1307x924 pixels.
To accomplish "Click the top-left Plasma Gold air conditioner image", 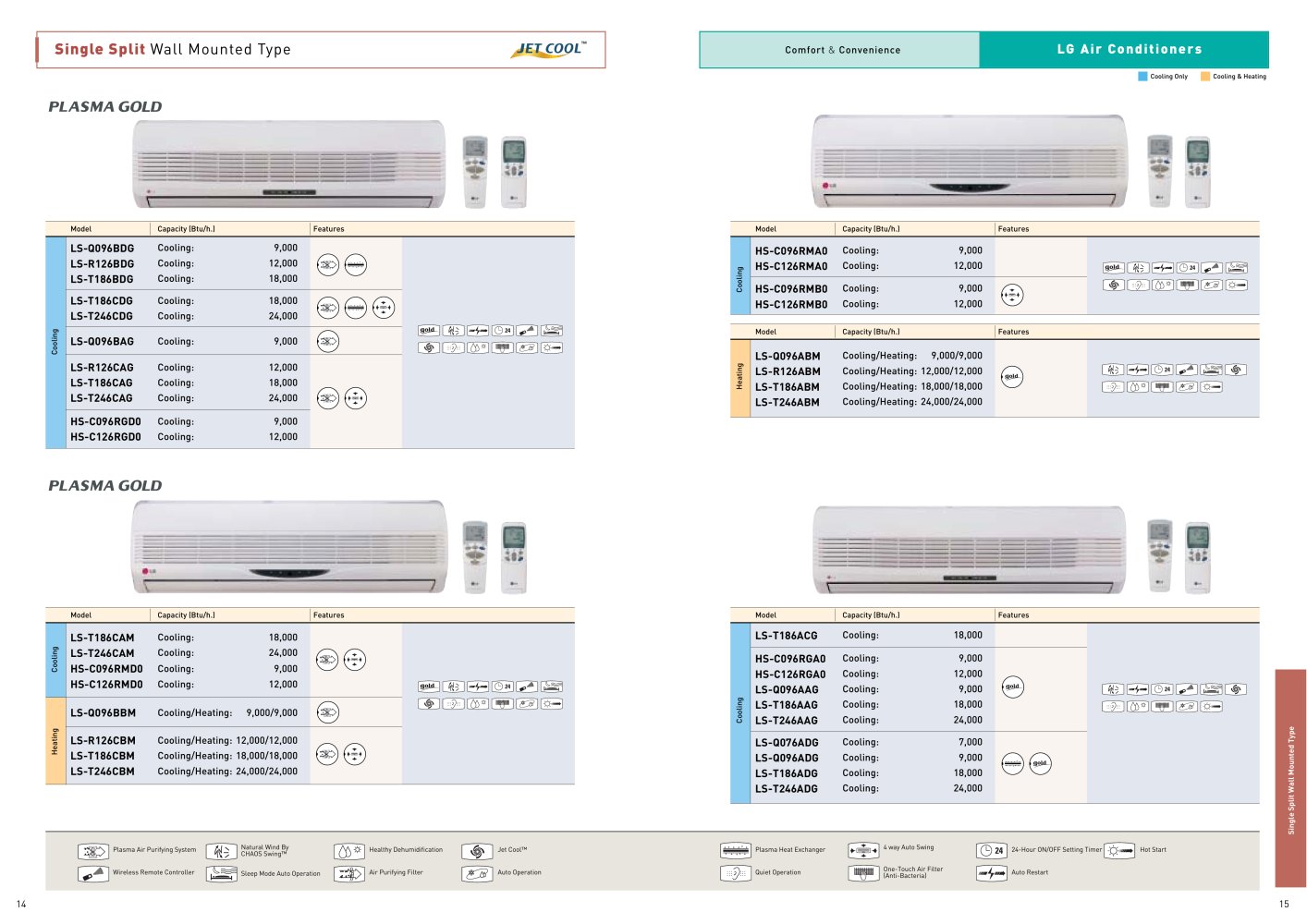I will [x=289, y=164].
